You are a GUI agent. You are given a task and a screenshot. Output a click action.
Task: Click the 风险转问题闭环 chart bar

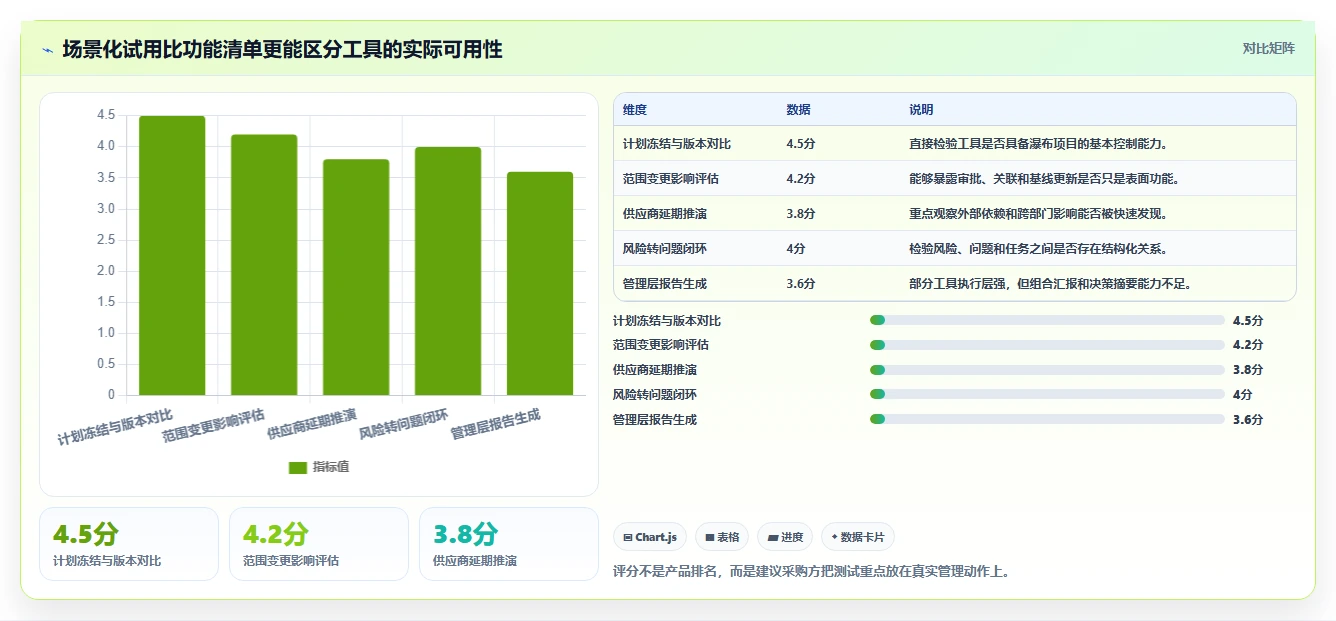click(x=448, y=271)
